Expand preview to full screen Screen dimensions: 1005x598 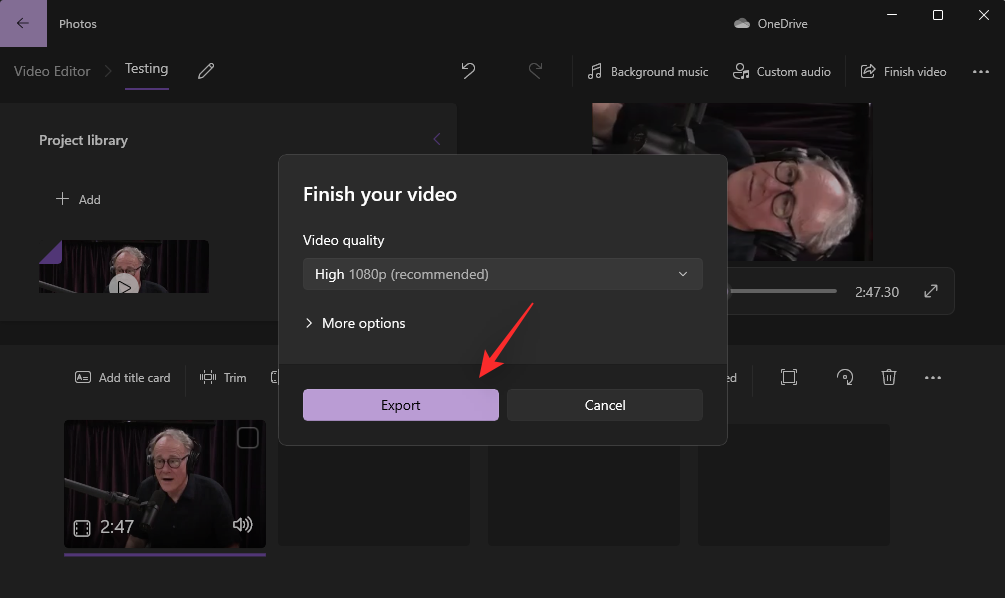pyautogui.click(x=931, y=291)
